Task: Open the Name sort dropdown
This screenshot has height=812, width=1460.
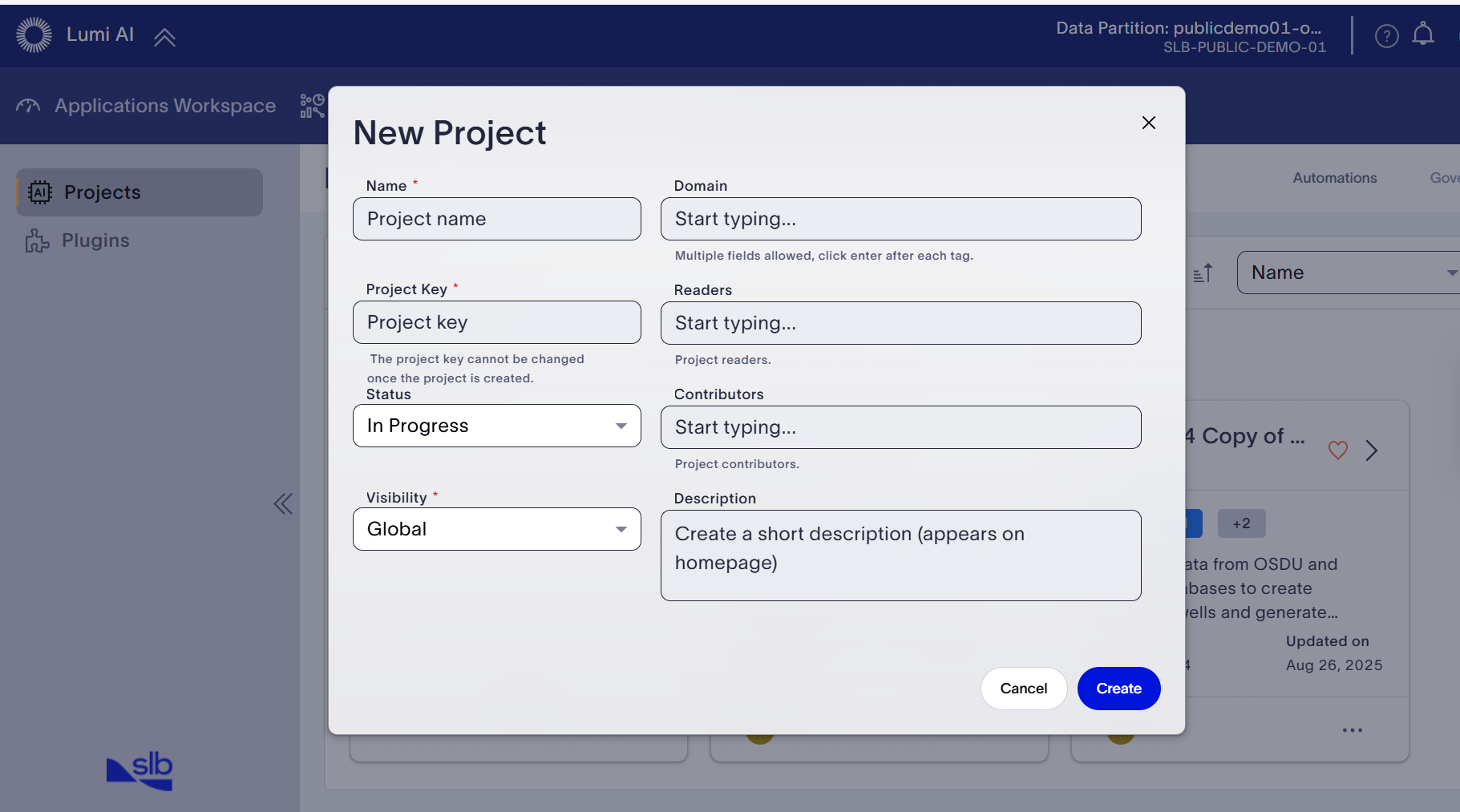Action: pyautogui.click(x=1349, y=273)
